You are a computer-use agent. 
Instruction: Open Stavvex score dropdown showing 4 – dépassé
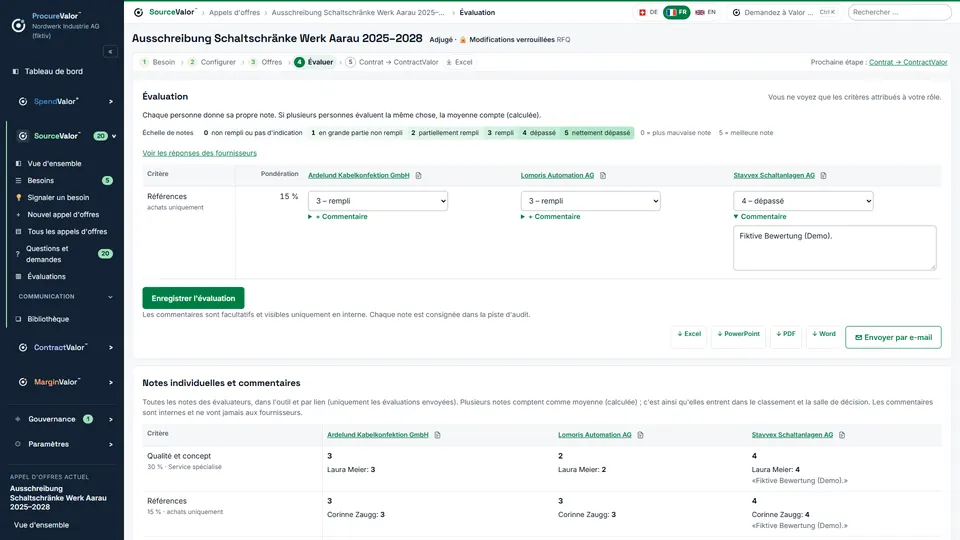pyautogui.click(x=803, y=201)
